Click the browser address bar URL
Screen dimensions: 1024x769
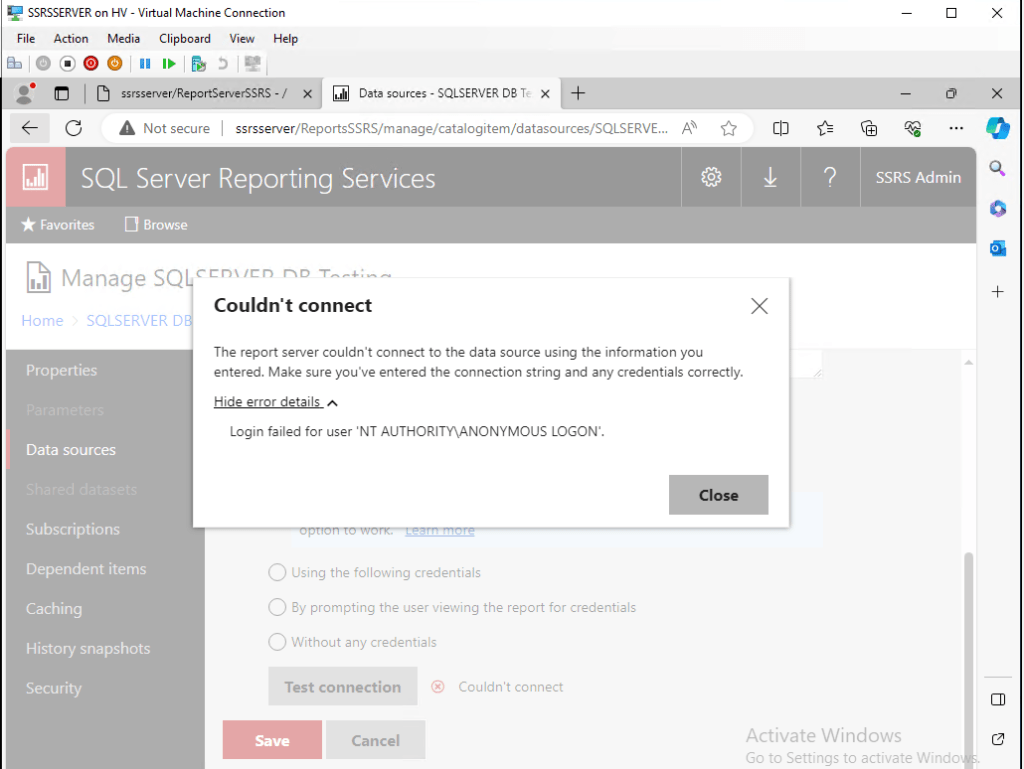[451, 128]
